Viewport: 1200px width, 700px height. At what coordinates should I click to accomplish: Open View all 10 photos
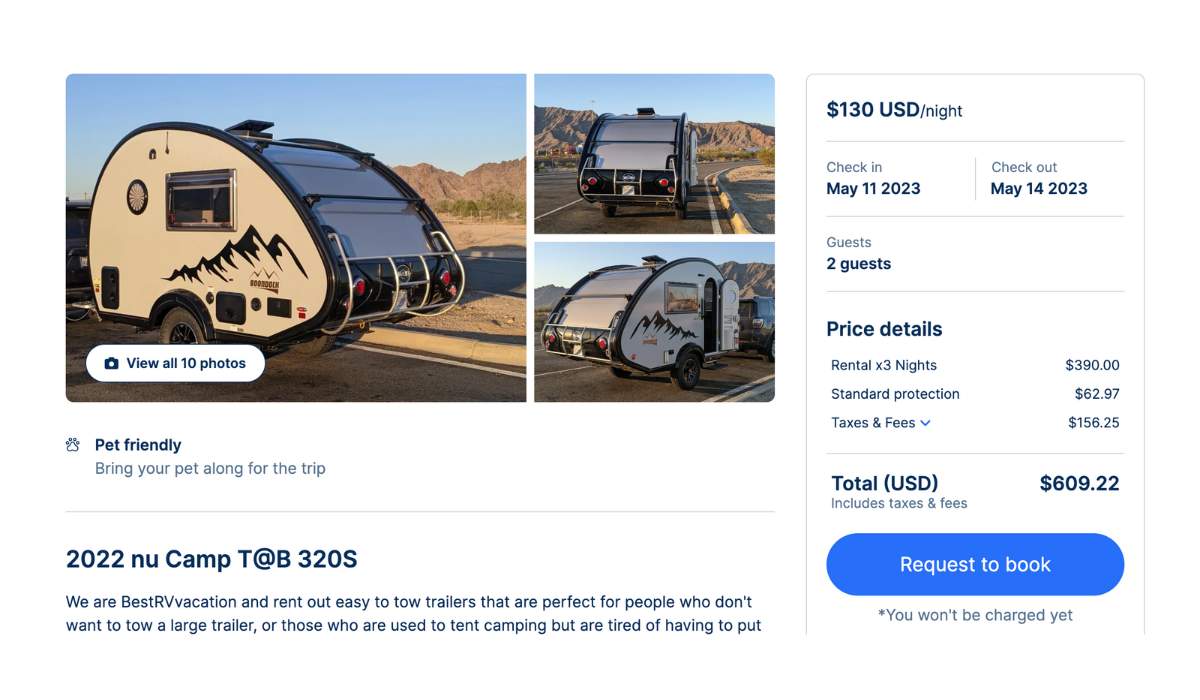pos(175,363)
